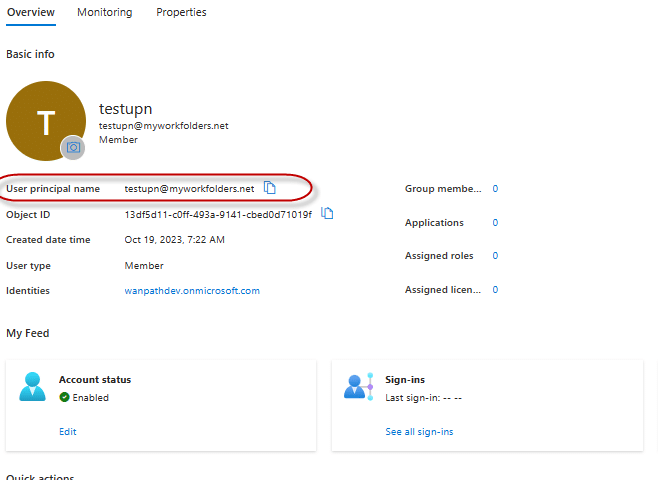Copy the user principal name
The image size is (658, 480).
click(x=270, y=188)
